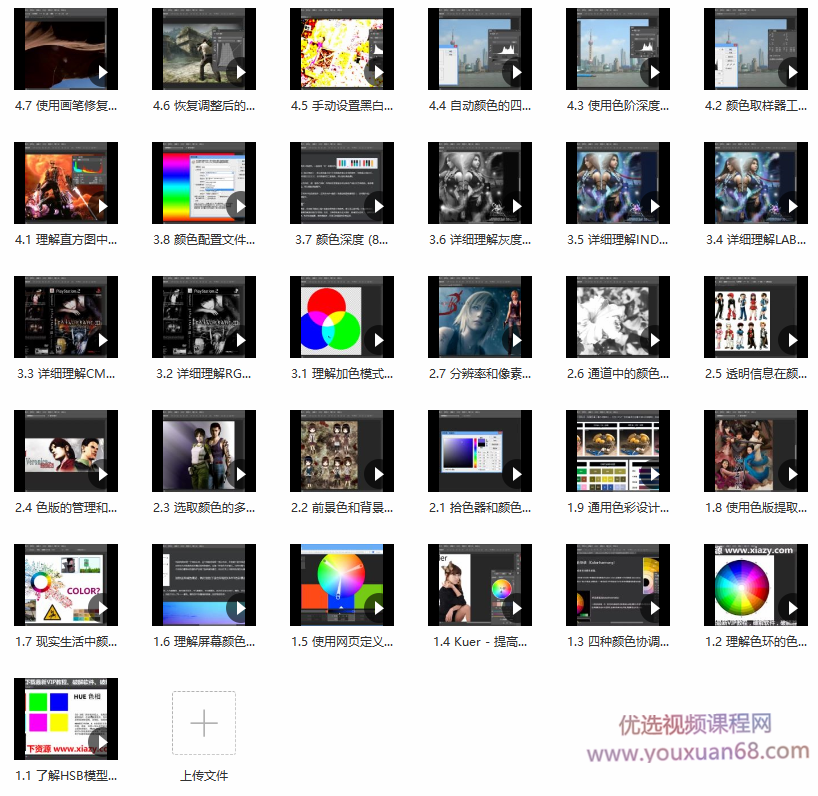Image resolution: width=818 pixels, height=796 pixels.
Task: Click play icon on 2.5 透明信息 video
Action: tap(792, 341)
